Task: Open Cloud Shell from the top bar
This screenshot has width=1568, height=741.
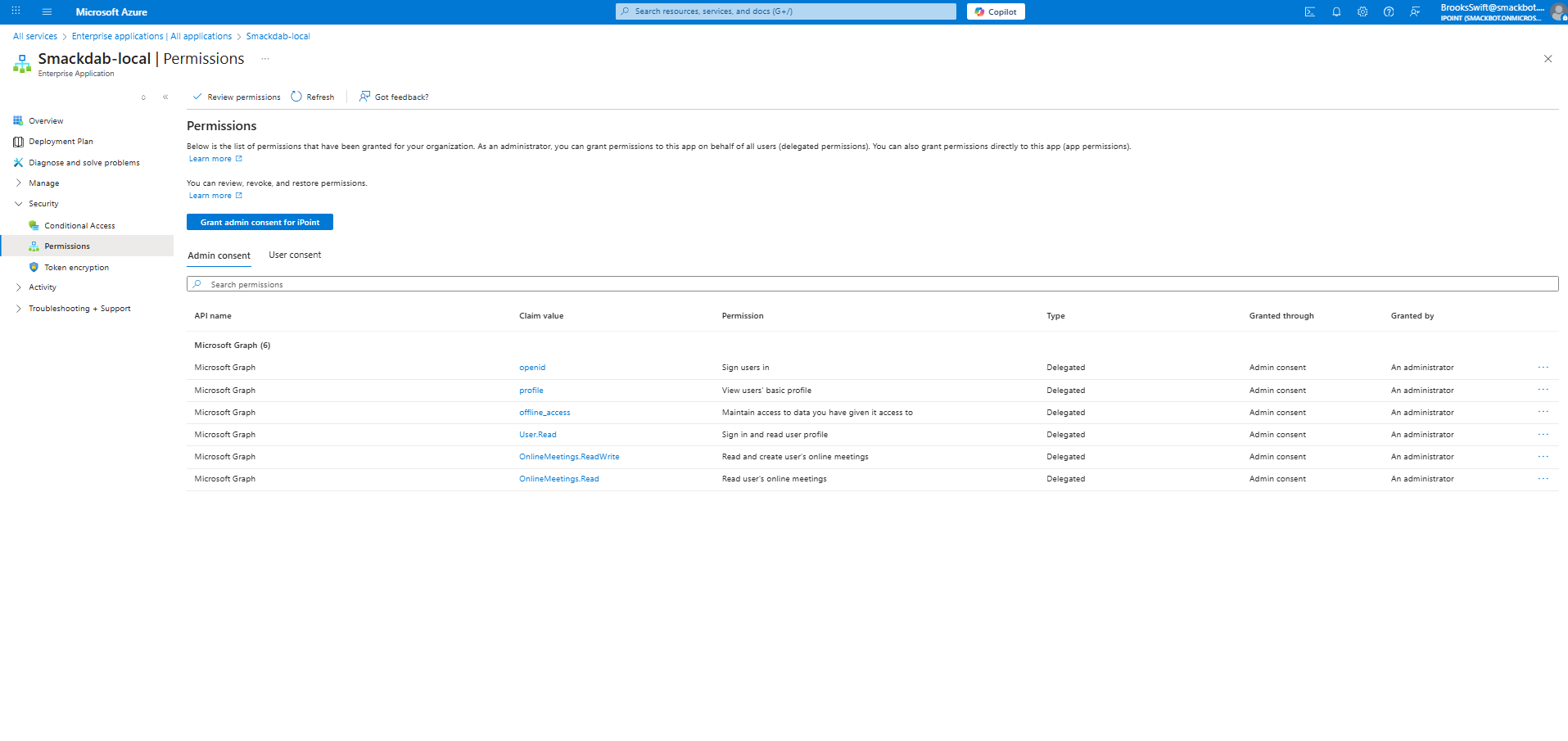Action: (x=1310, y=11)
